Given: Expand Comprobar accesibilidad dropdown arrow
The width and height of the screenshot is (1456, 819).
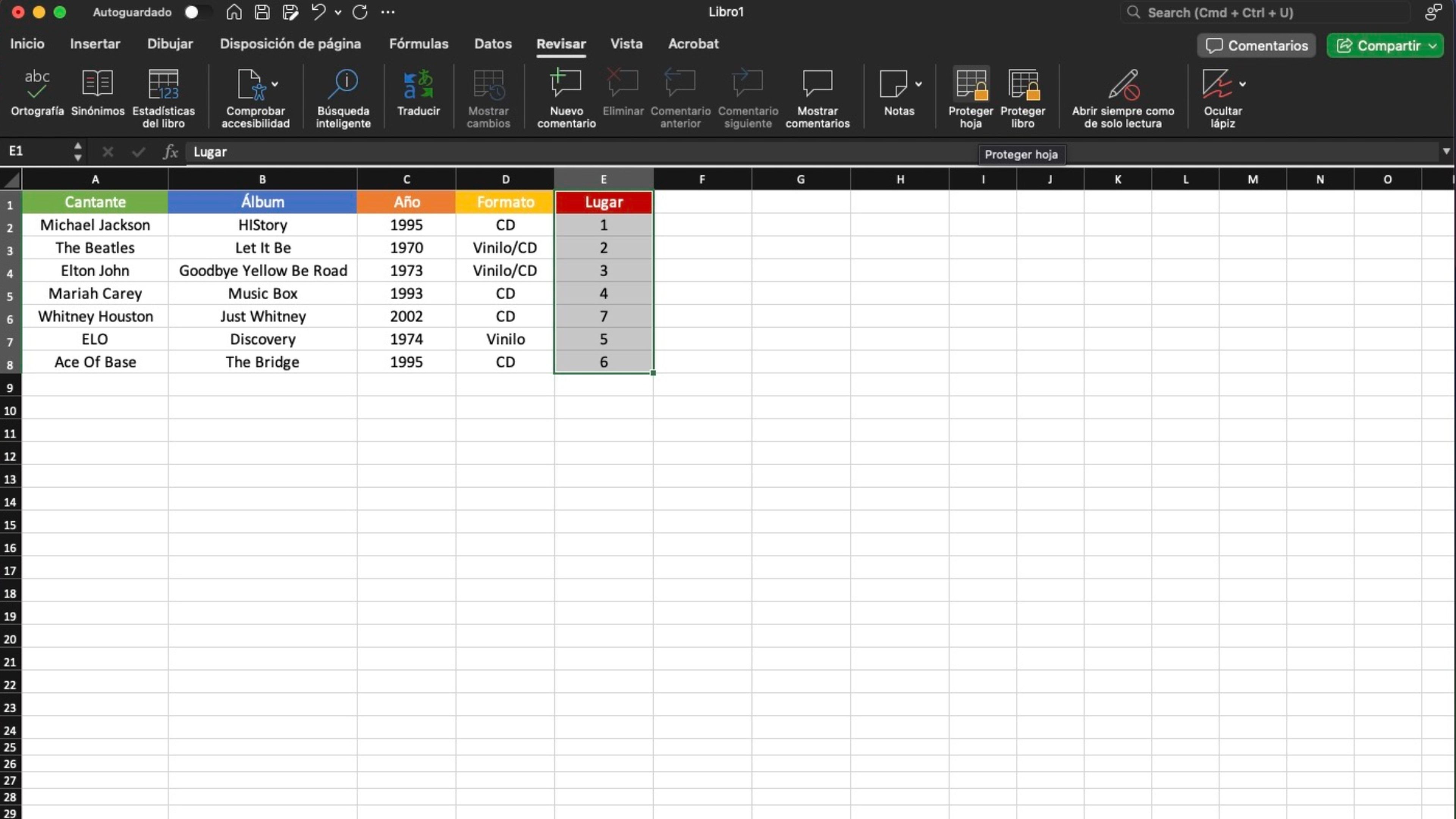Looking at the screenshot, I should click(275, 84).
